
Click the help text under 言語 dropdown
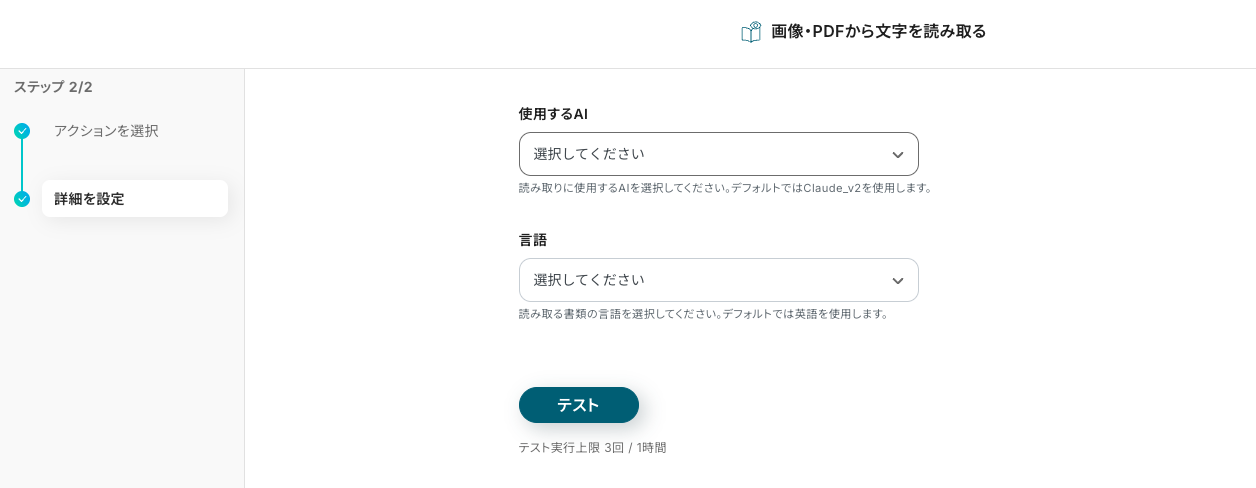703,314
